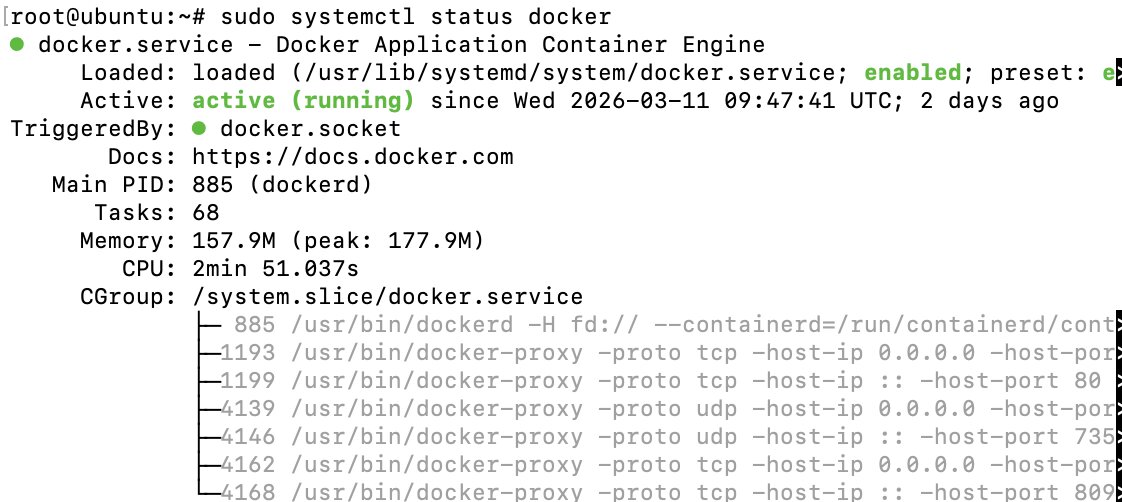This screenshot has height=502, width=1122.
Task: Click the "active (running)" status text
Action: (303, 101)
